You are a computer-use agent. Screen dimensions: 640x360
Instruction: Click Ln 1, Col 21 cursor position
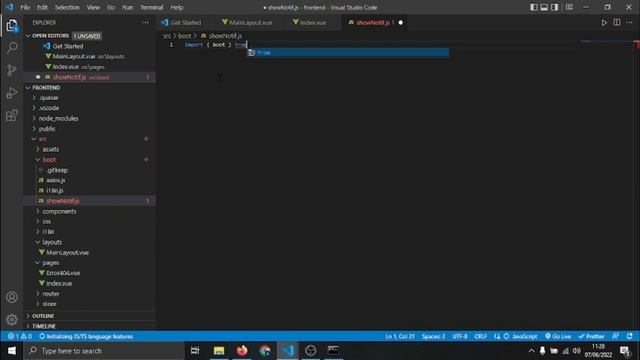click(400, 336)
